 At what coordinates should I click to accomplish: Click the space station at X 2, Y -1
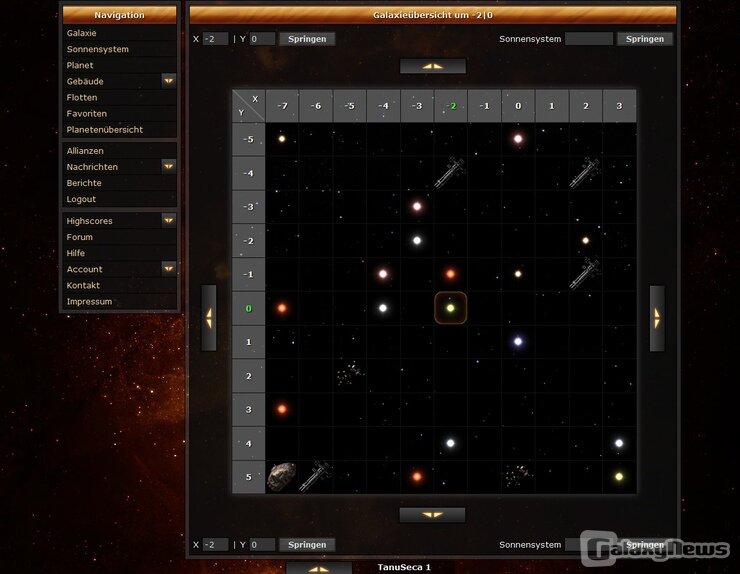click(x=585, y=273)
